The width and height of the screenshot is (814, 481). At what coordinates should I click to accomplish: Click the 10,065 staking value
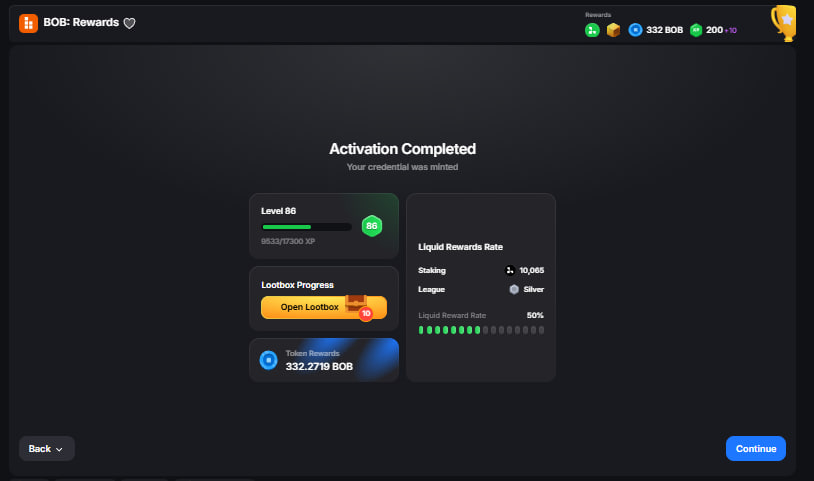[532, 270]
